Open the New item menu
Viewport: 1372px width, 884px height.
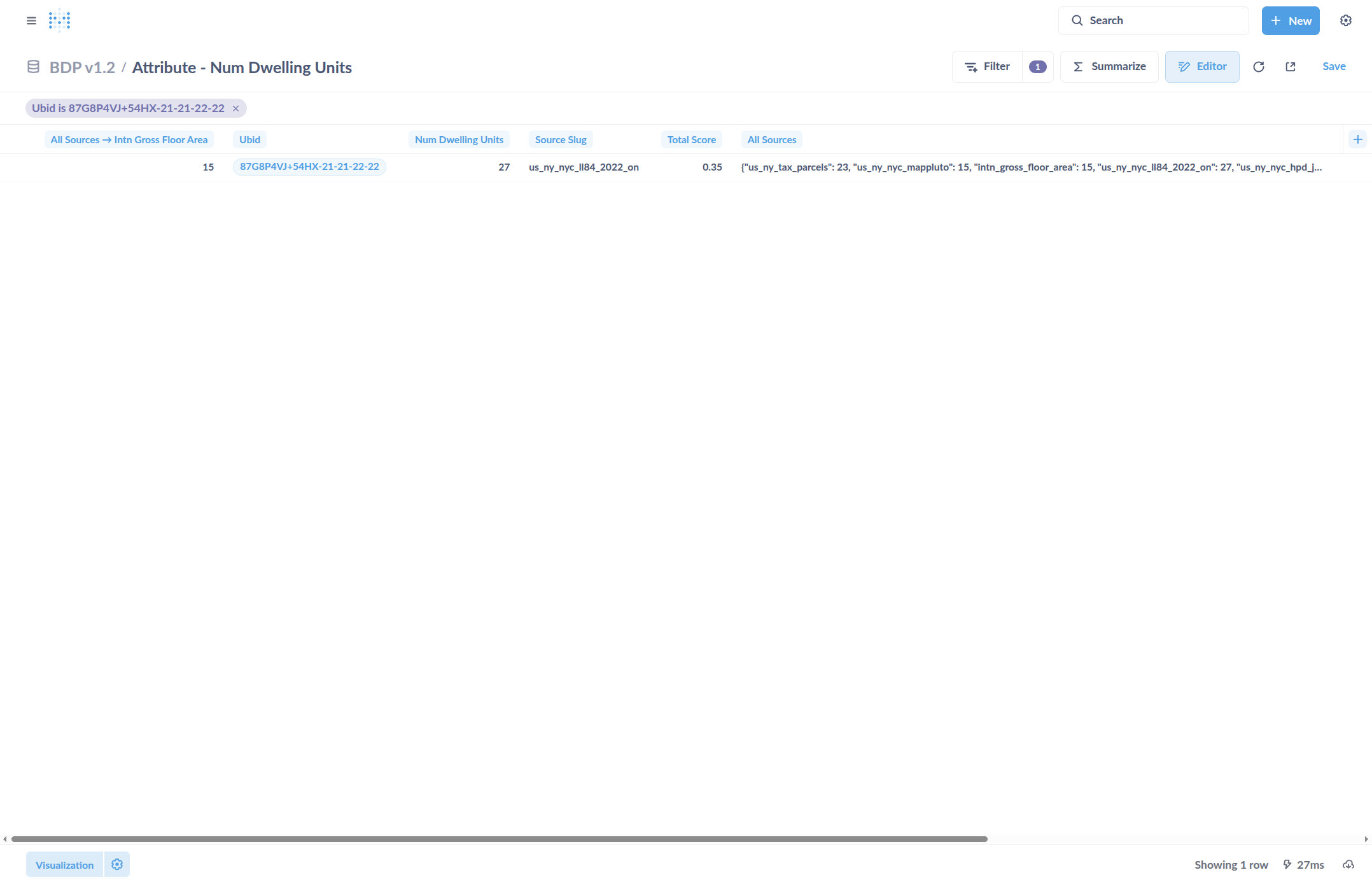click(1290, 20)
